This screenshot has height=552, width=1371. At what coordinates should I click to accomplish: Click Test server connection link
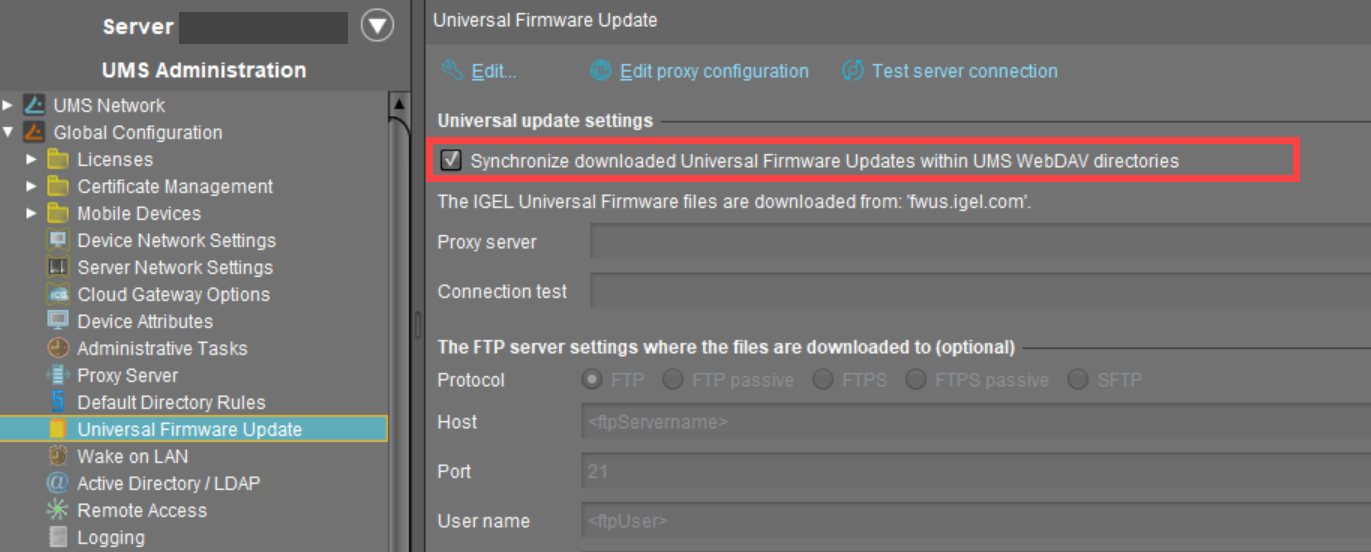pos(964,71)
